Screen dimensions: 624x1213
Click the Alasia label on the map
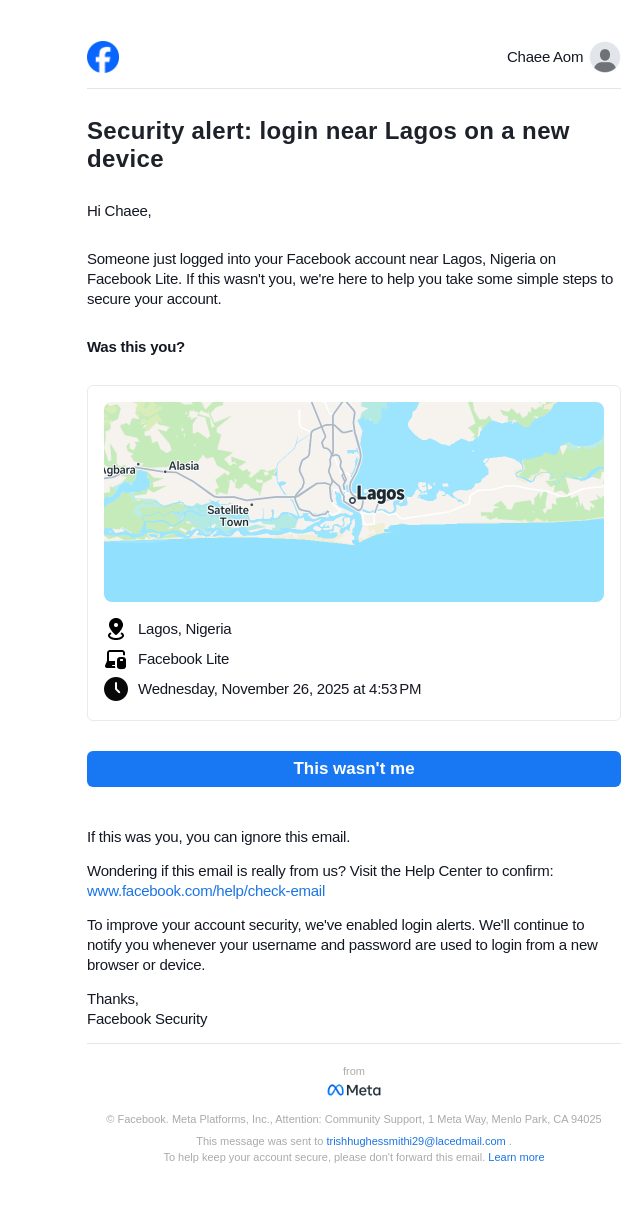[184, 466]
